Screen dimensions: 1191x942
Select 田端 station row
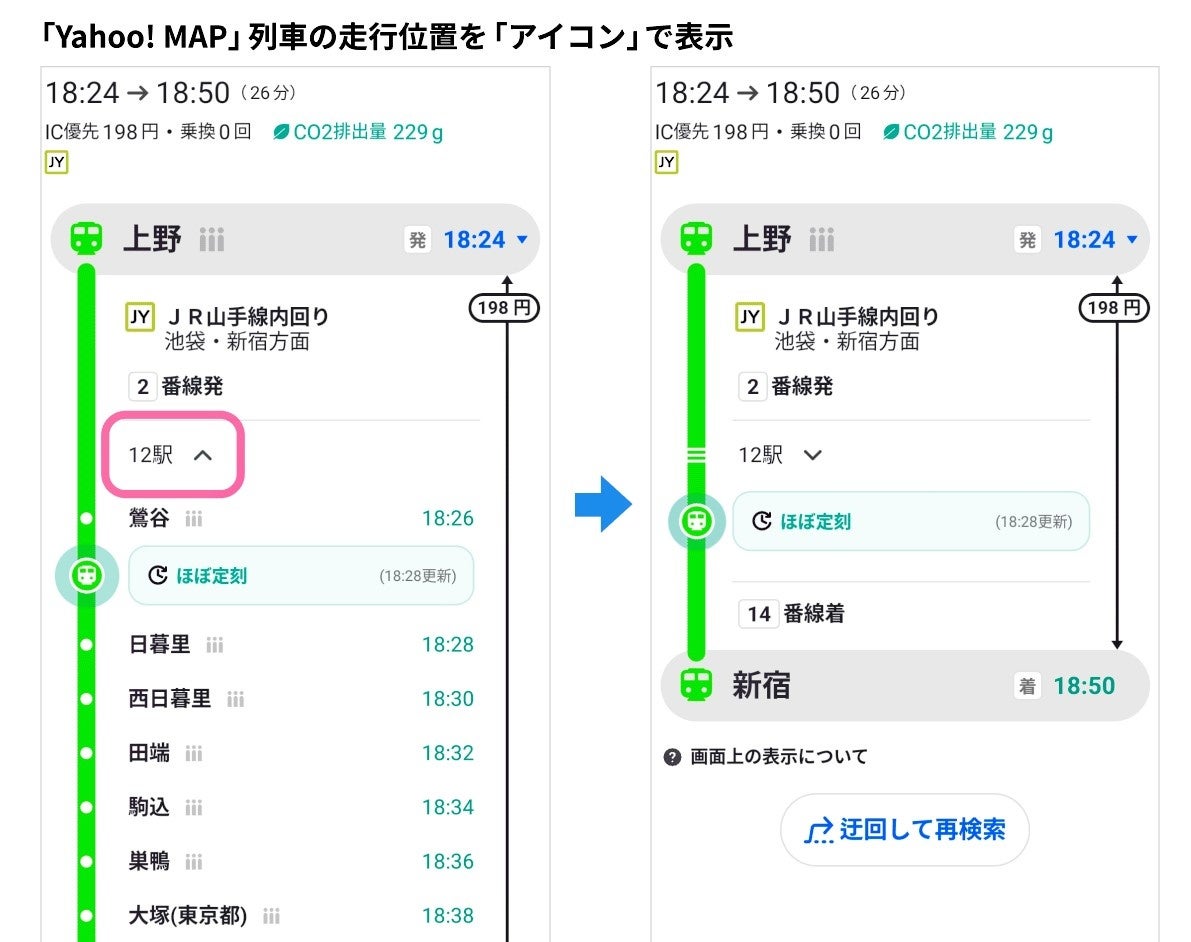301,753
